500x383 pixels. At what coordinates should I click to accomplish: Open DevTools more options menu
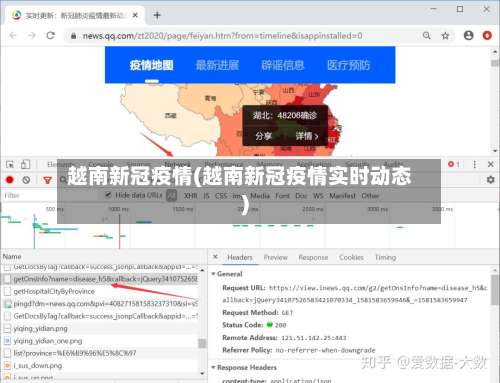[474, 164]
